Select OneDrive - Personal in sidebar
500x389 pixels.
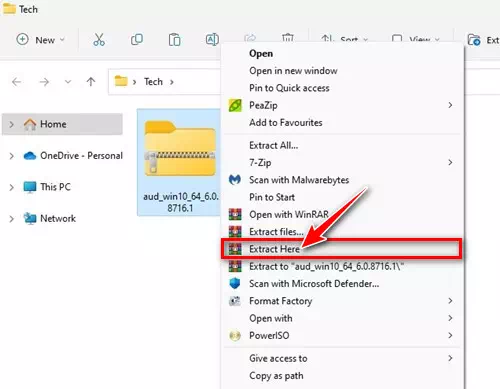click(73, 156)
